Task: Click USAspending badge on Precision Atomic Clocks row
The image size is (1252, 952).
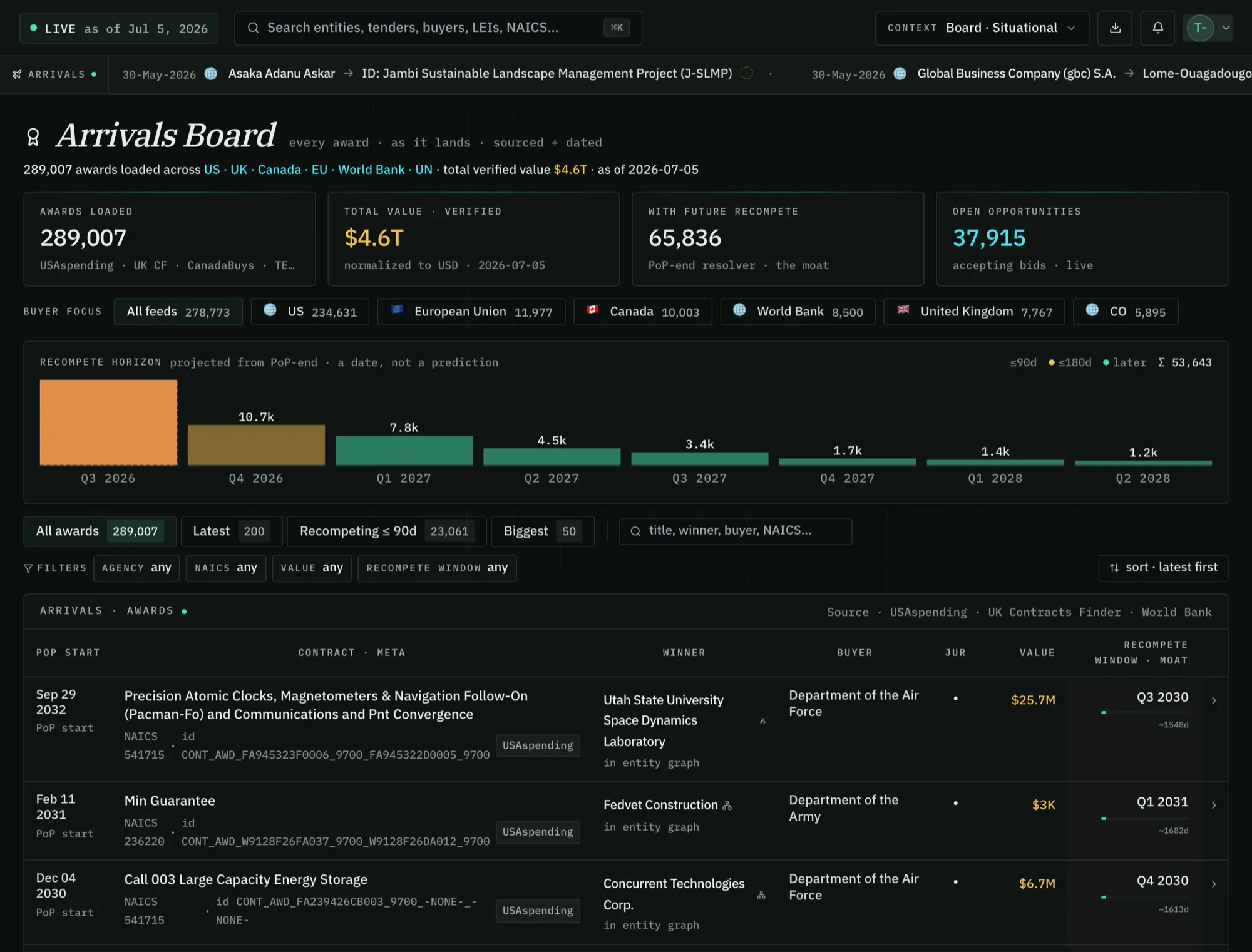Action: coord(538,745)
